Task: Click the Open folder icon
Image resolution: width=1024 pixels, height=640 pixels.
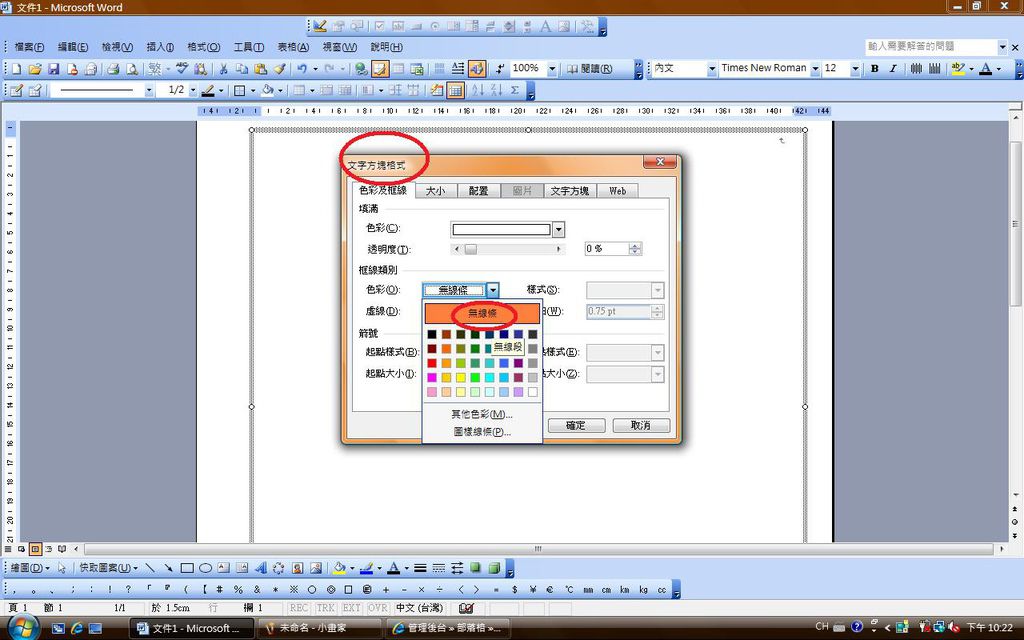Action: click(35, 69)
